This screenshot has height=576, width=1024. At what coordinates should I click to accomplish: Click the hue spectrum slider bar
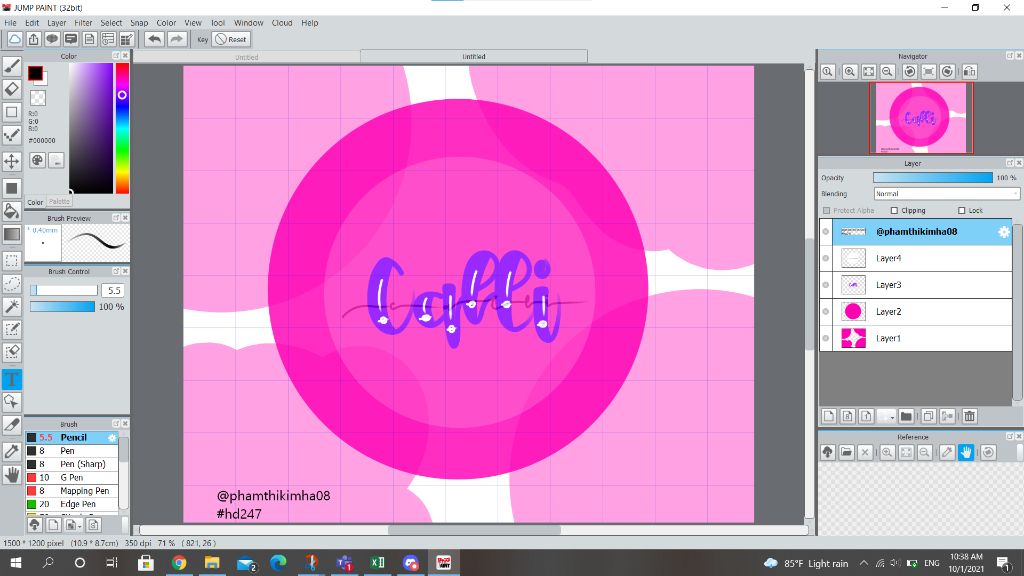tap(122, 128)
